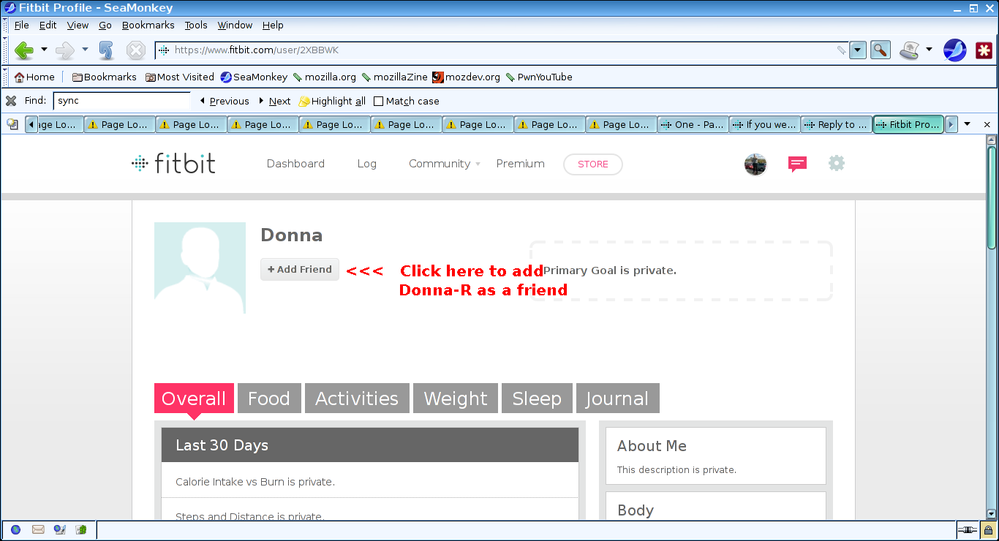Open Mail from the status bar
The image size is (999, 541).
(x=38, y=530)
